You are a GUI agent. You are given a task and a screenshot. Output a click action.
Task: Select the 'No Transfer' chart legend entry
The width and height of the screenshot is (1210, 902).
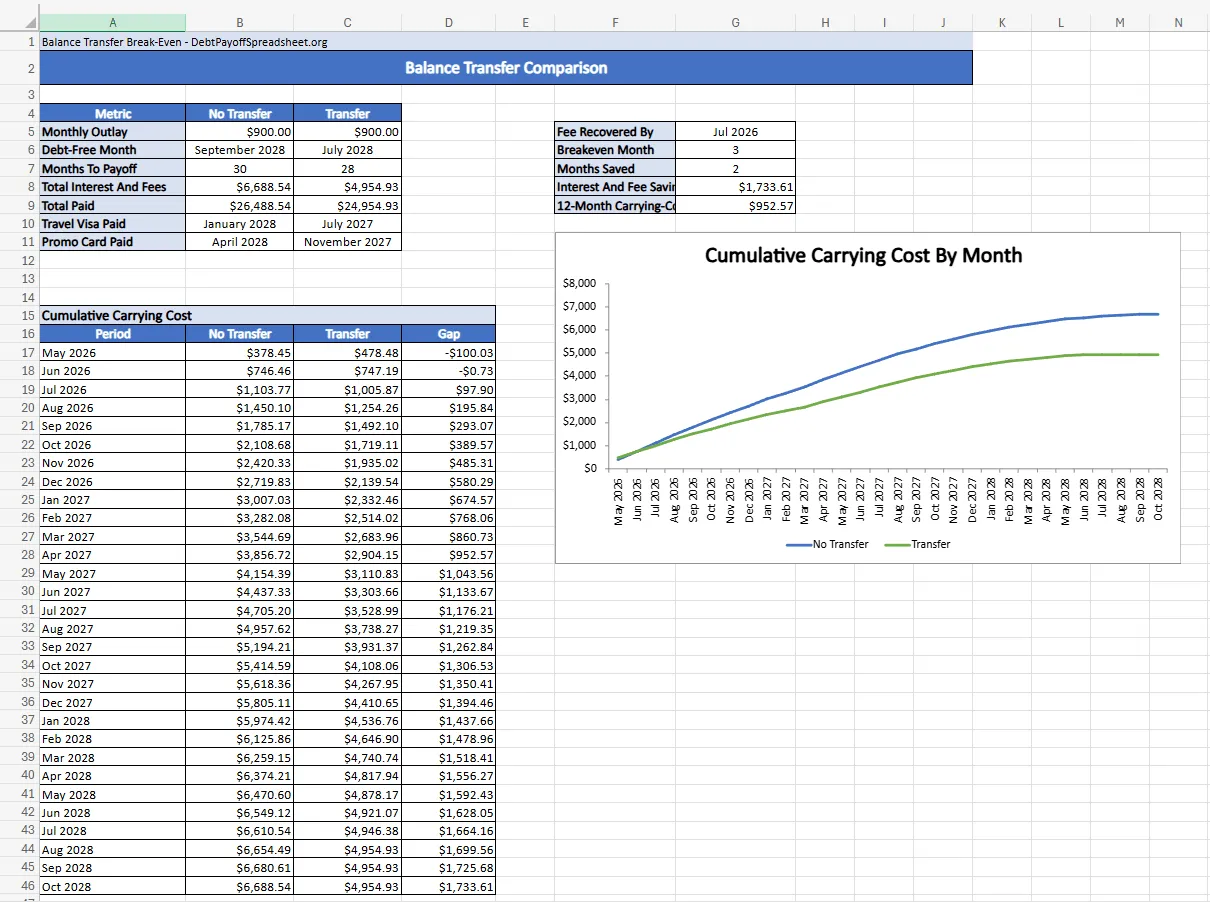[827, 544]
